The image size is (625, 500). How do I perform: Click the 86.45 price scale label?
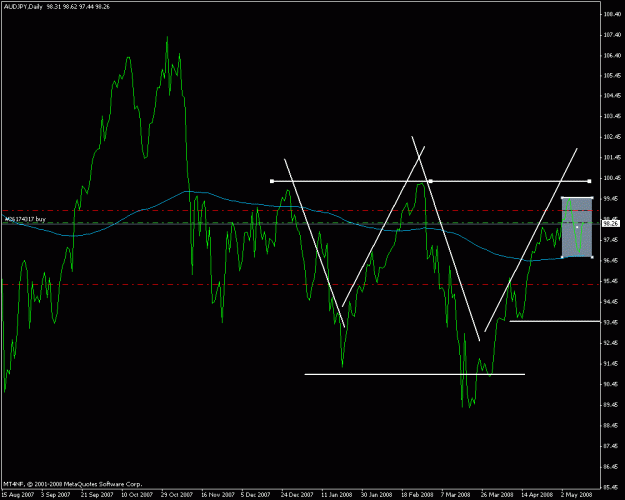(612, 467)
